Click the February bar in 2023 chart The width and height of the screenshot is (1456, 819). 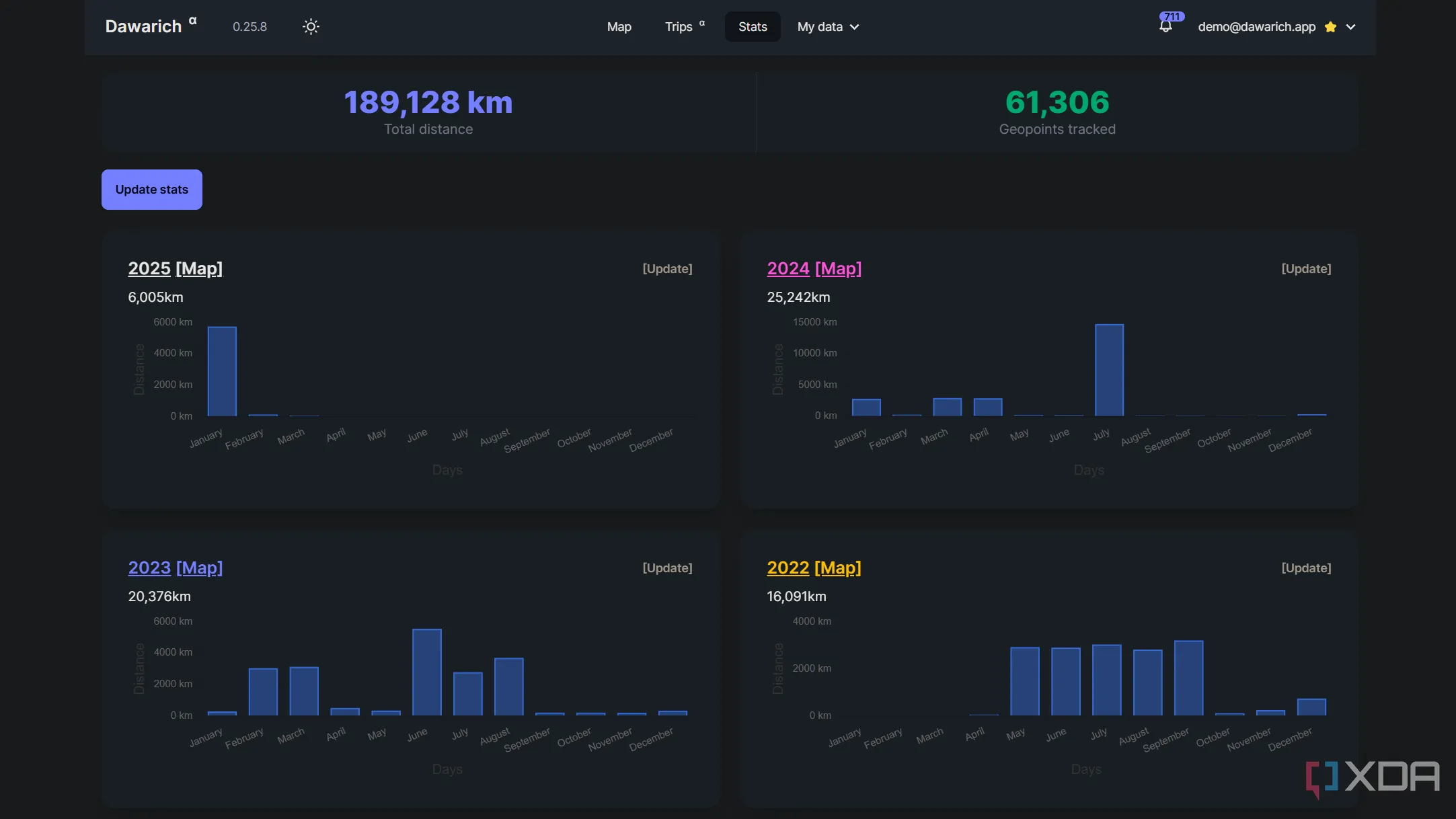pos(263,692)
